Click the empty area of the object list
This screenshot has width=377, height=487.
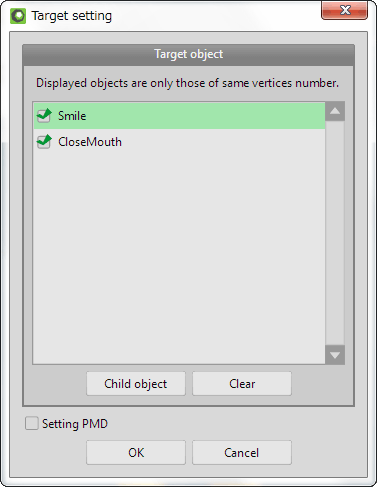[x=179, y=253]
